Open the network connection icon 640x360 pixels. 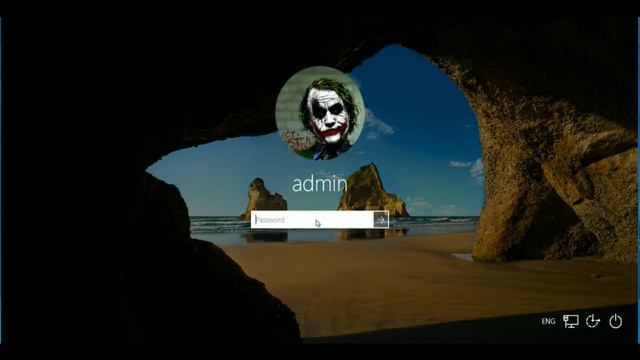[571, 321]
